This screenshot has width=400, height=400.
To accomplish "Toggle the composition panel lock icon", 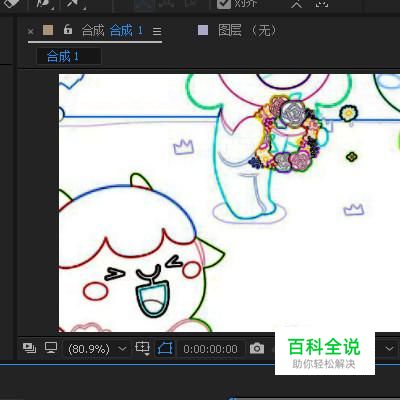I will click(68, 30).
